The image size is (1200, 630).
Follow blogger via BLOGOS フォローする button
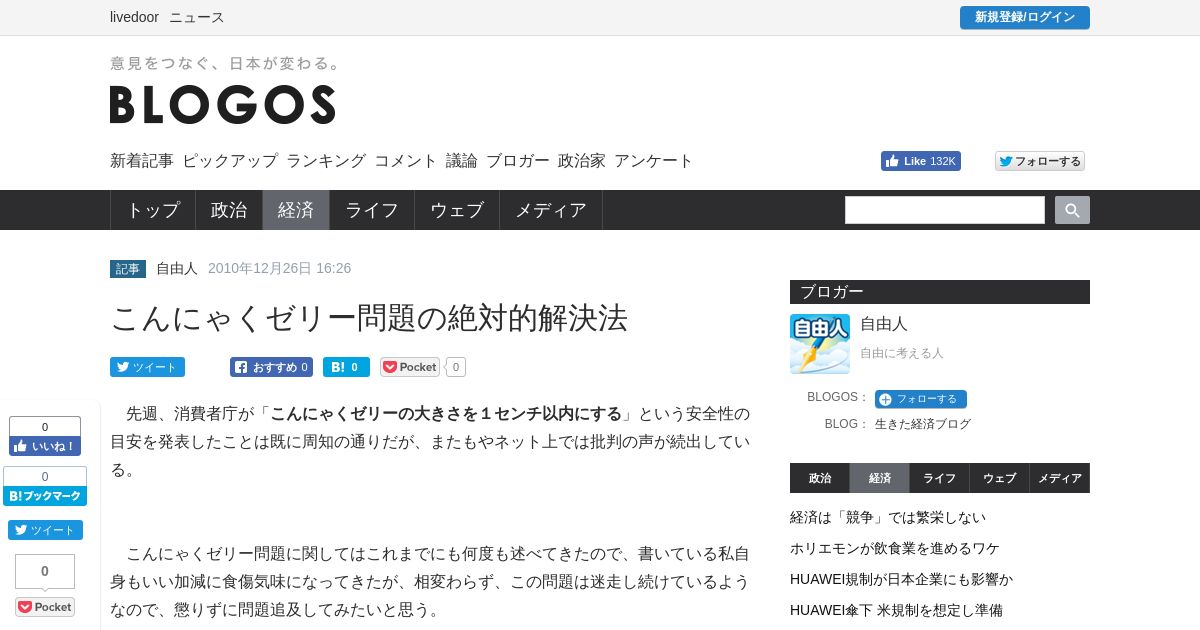pyautogui.click(x=920, y=399)
